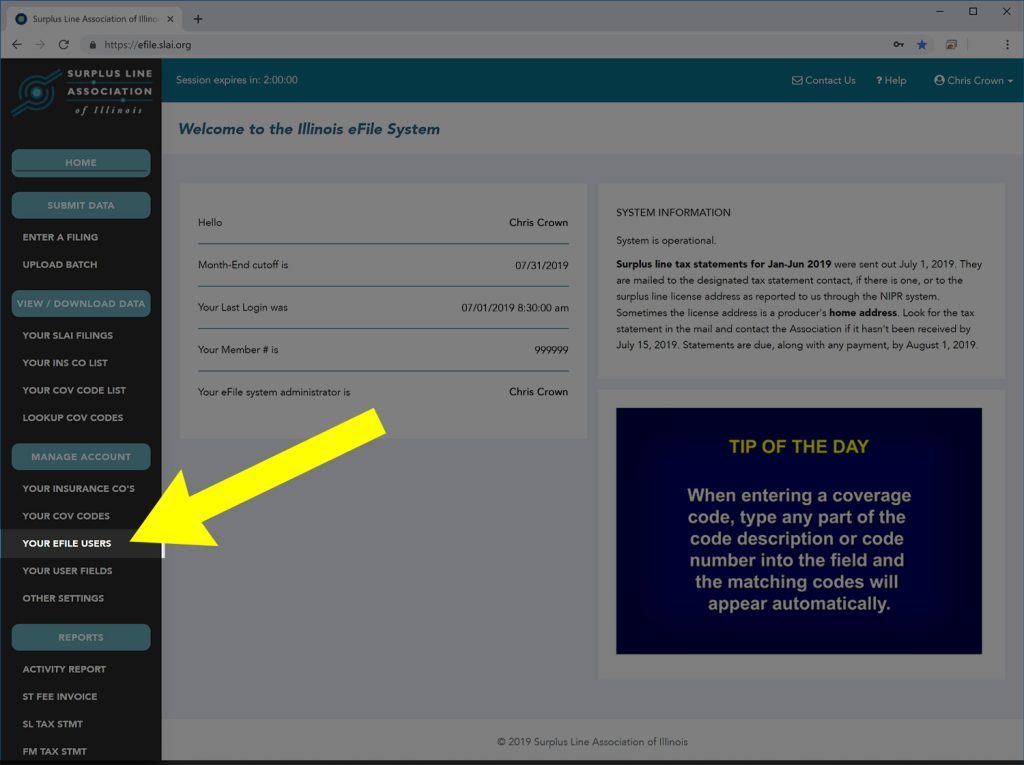Click the Month-End cutoff date 07/31/2019
Viewport: 1024px width, 765px height.
point(541,265)
